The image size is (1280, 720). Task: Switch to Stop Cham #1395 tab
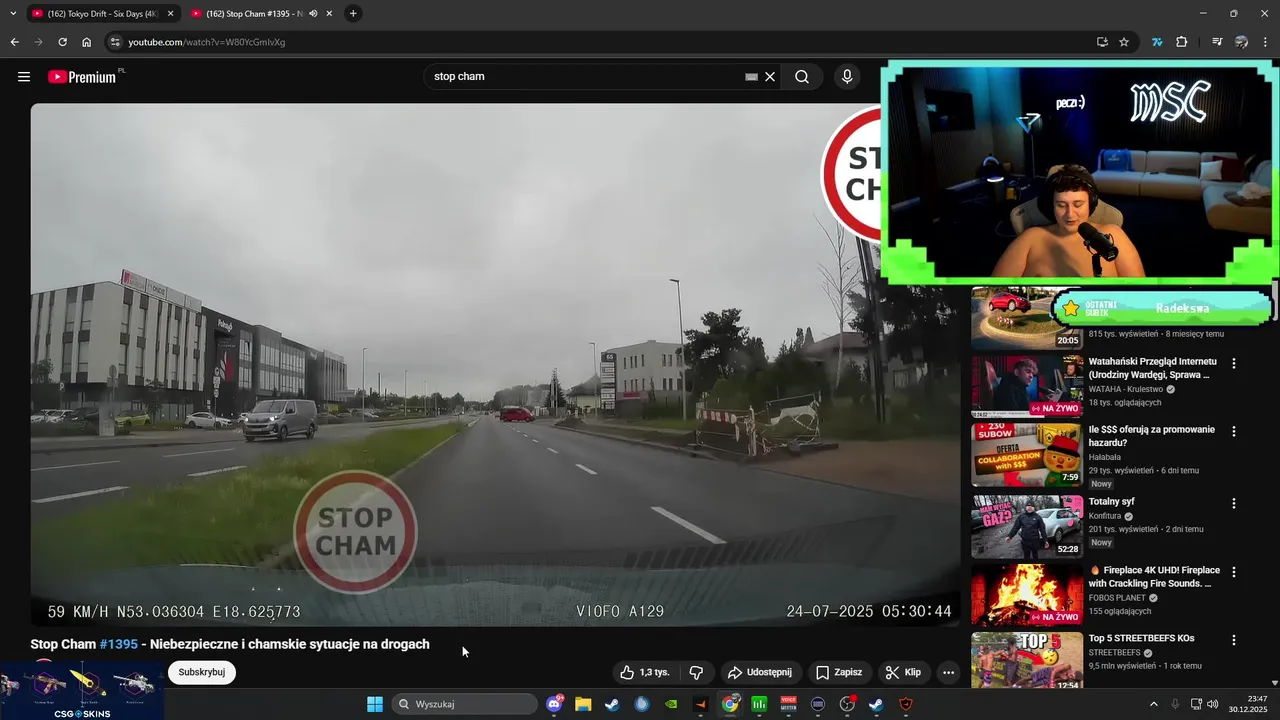(x=254, y=14)
